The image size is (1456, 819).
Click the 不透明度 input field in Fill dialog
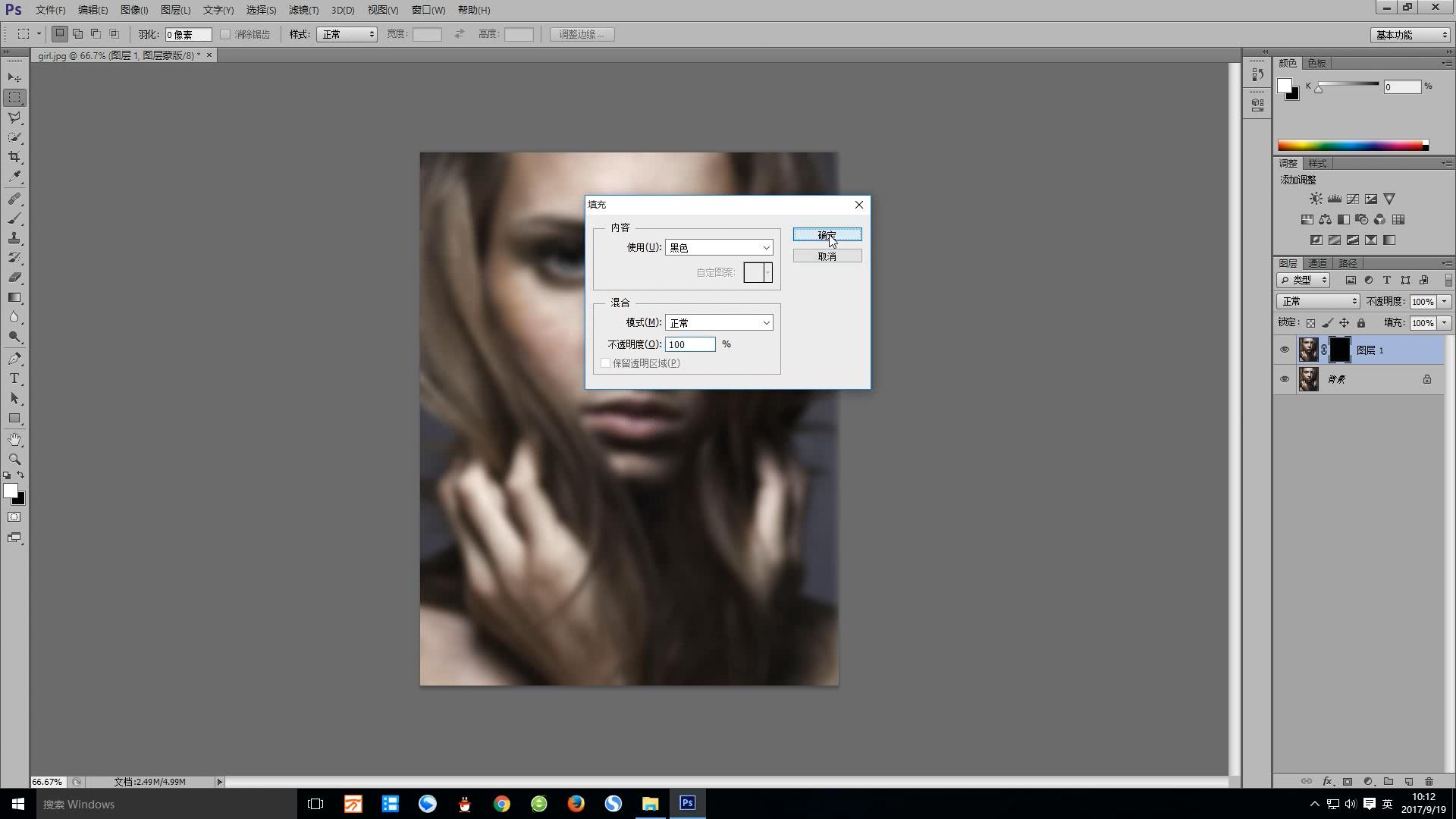coord(690,344)
